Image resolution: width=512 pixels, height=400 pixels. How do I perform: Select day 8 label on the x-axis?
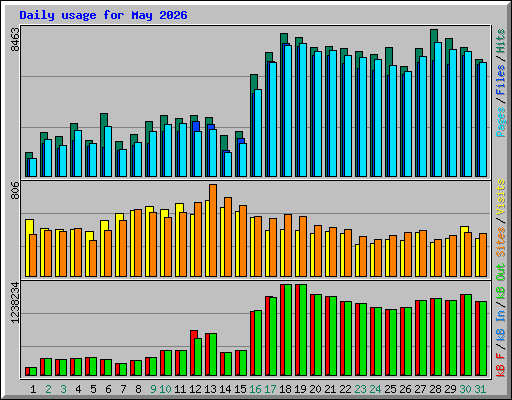[x=138, y=389]
